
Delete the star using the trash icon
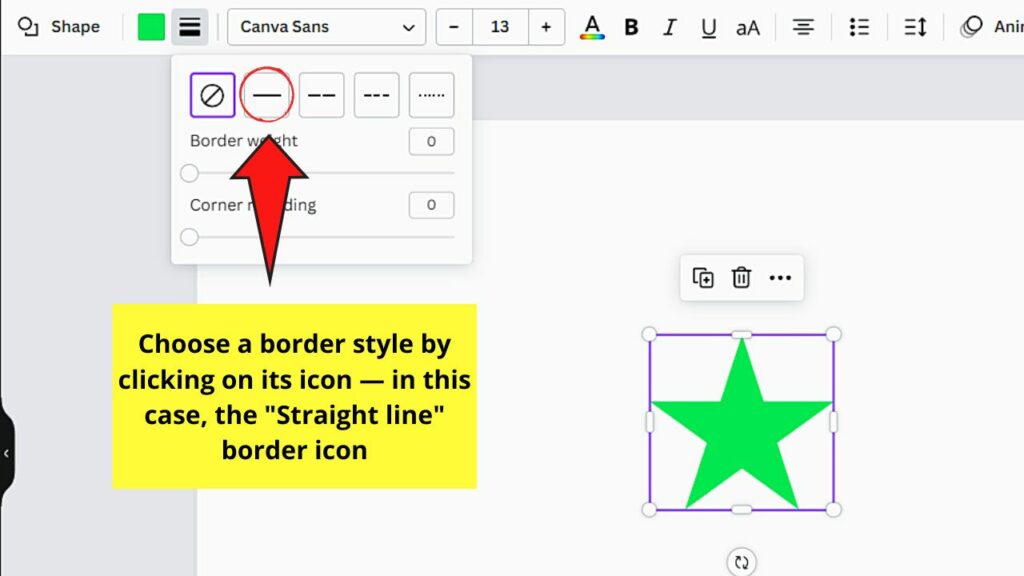[x=741, y=278]
